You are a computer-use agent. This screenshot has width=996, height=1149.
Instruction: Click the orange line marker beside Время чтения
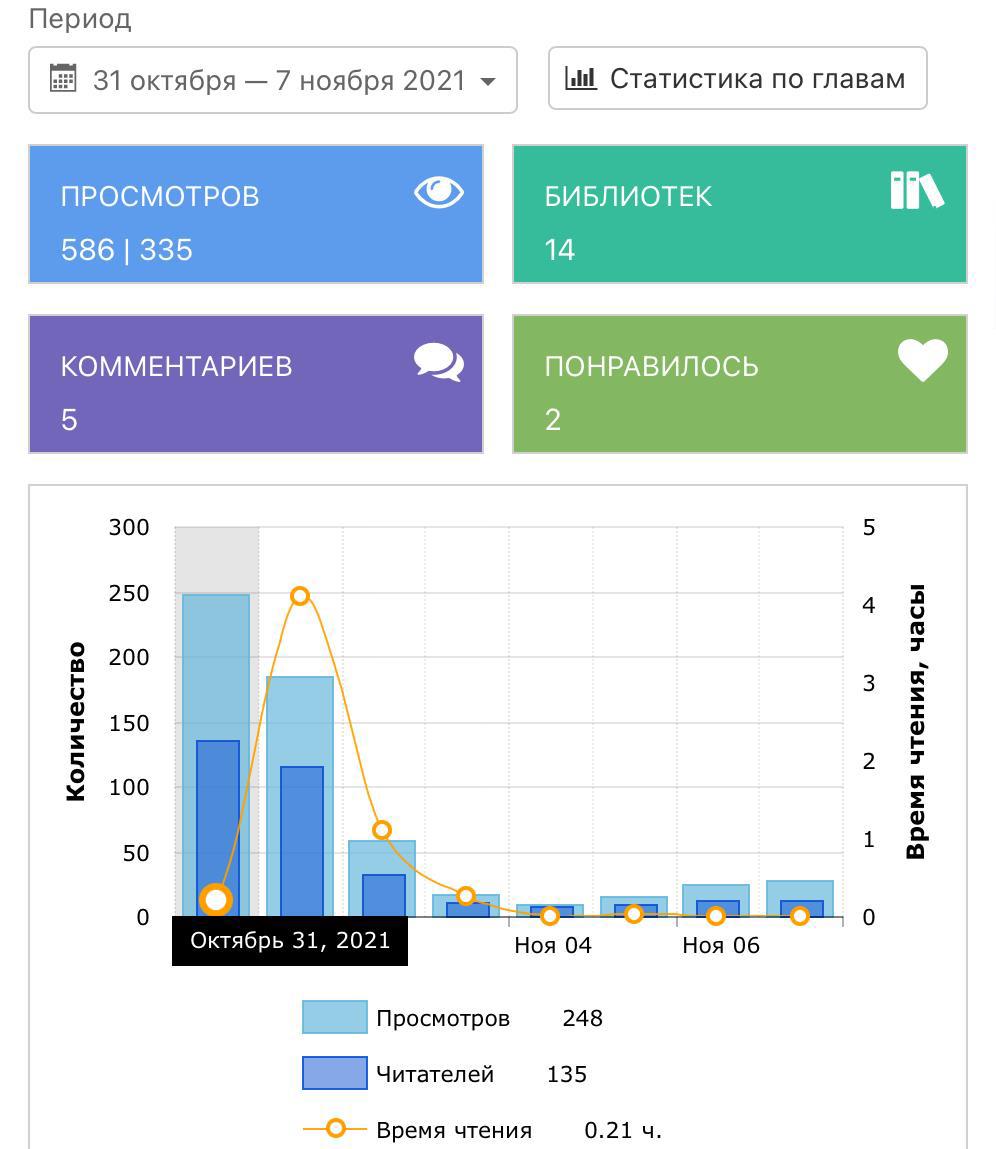tap(335, 1129)
